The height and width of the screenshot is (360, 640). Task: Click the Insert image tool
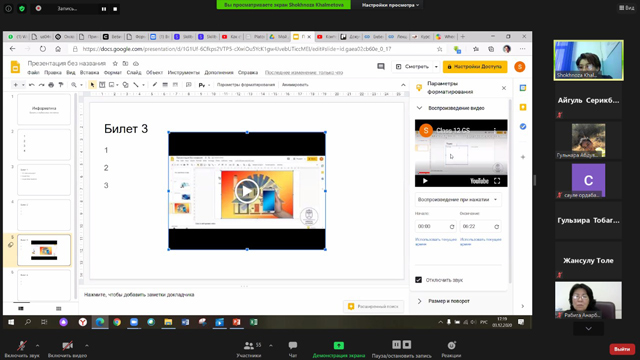[111, 85]
